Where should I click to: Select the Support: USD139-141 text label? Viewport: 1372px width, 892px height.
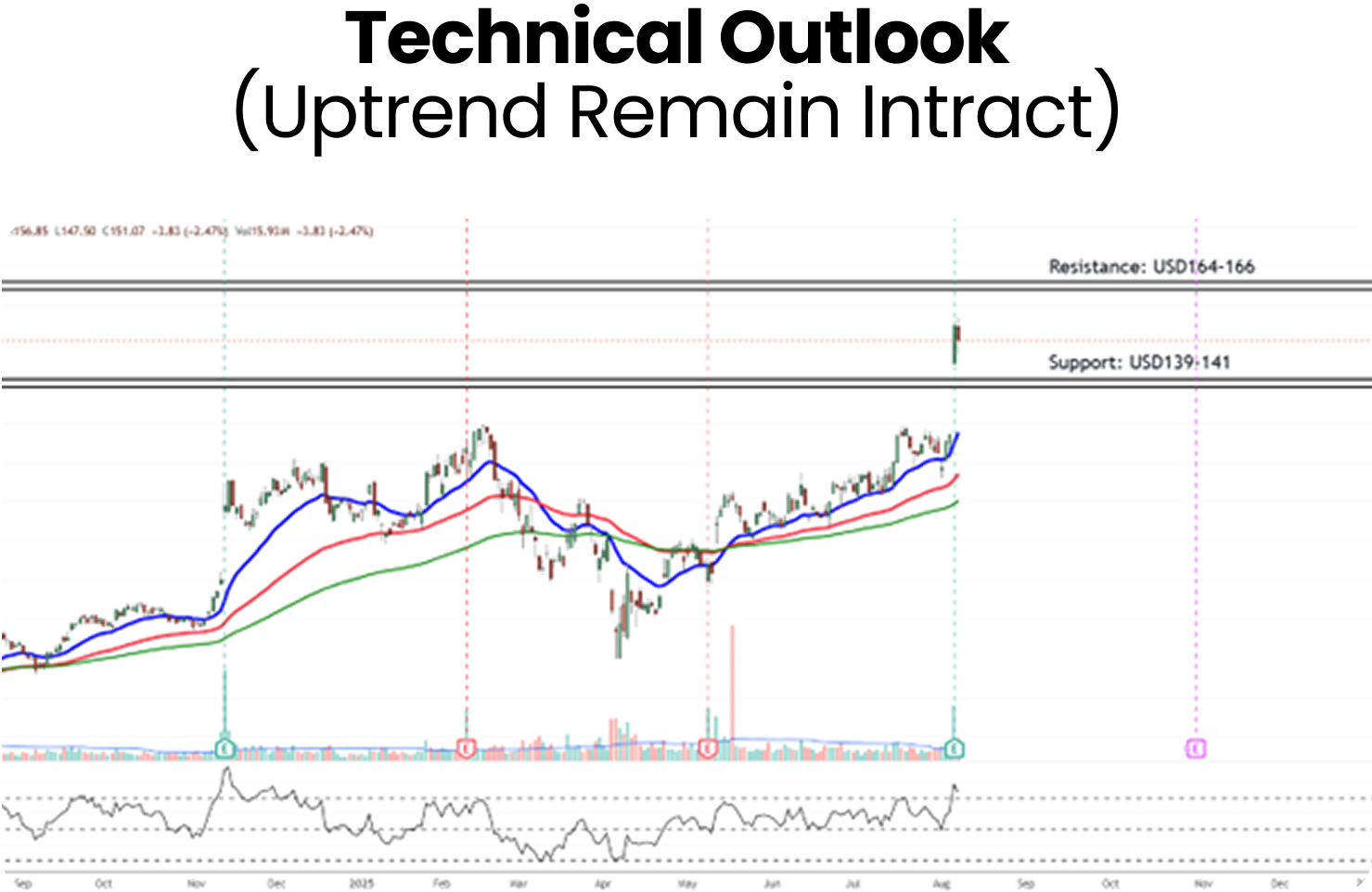[1139, 363]
